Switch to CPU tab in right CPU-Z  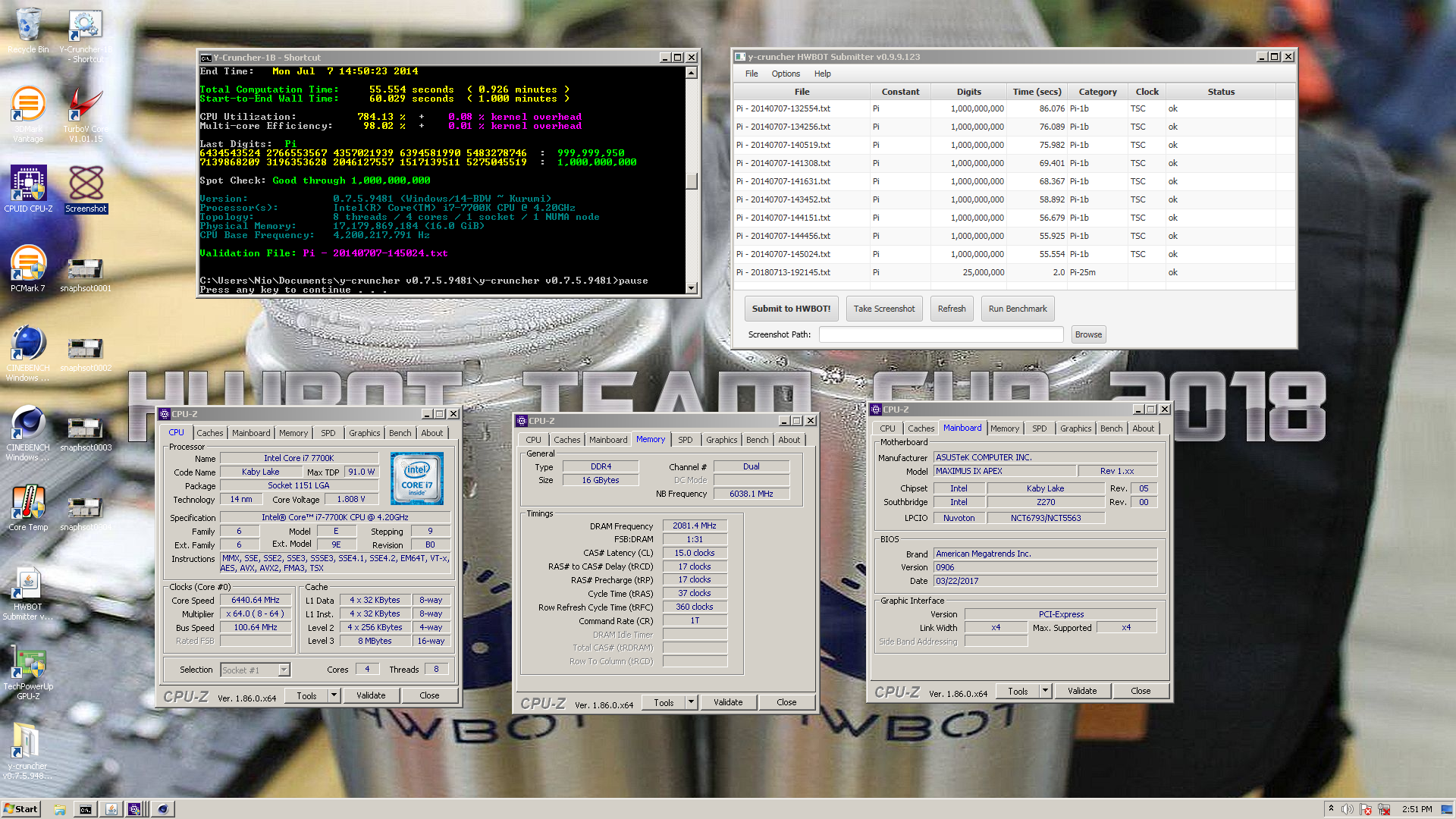click(887, 428)
